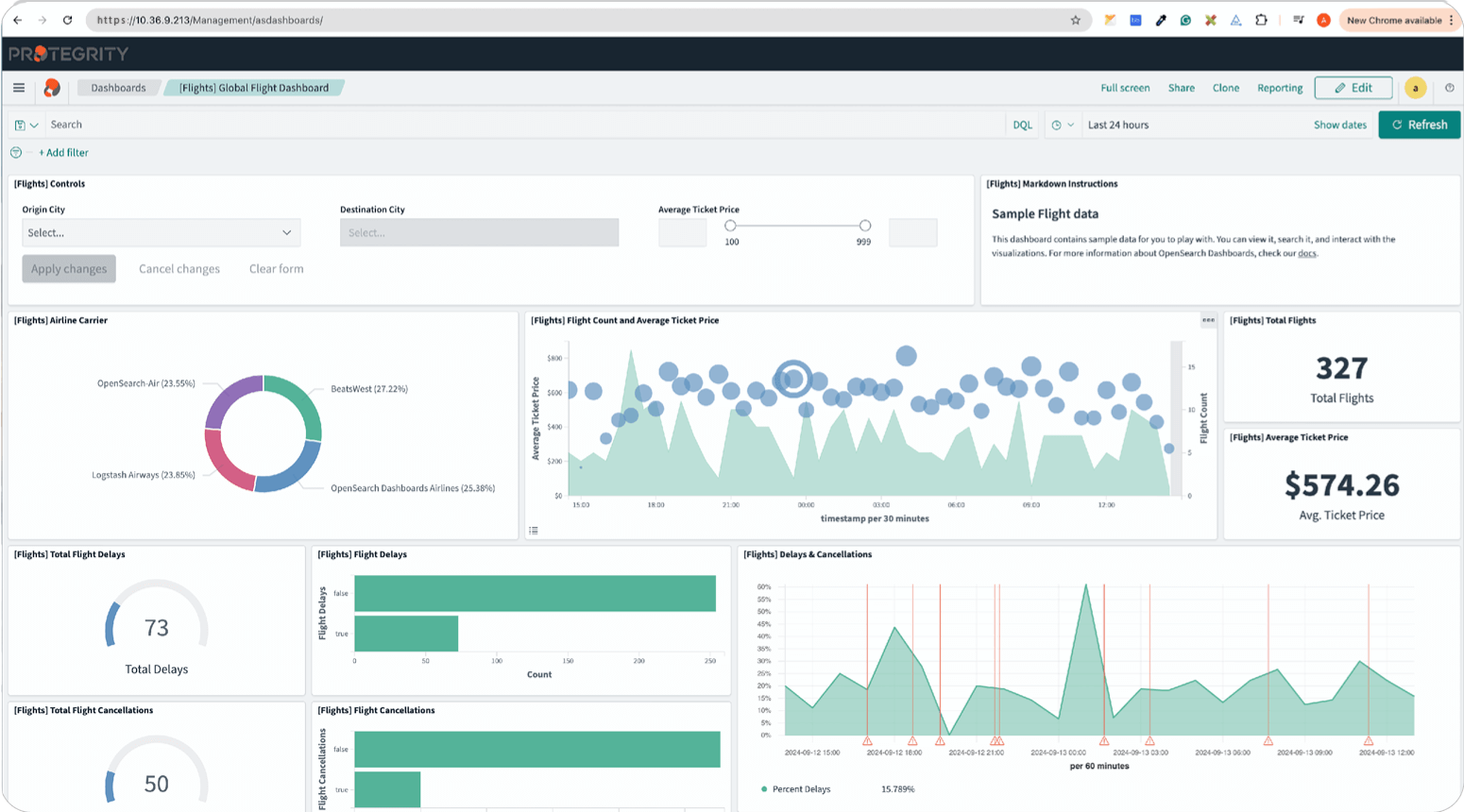Open the saved queries icon menu
The height and width of the screenshot is (812, 1464).
tap(26, 125)
